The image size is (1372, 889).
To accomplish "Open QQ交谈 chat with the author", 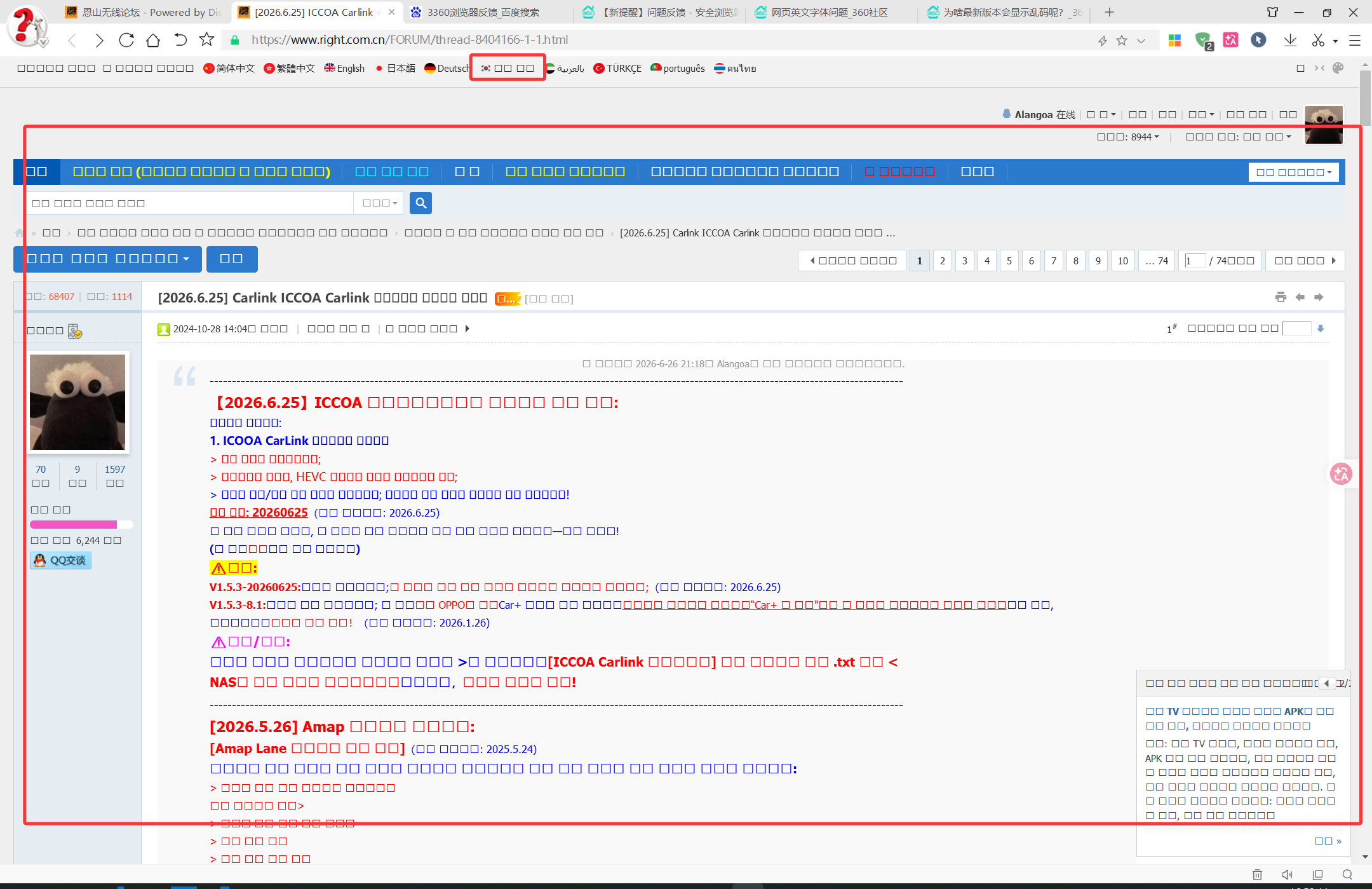I will (61, 560).
